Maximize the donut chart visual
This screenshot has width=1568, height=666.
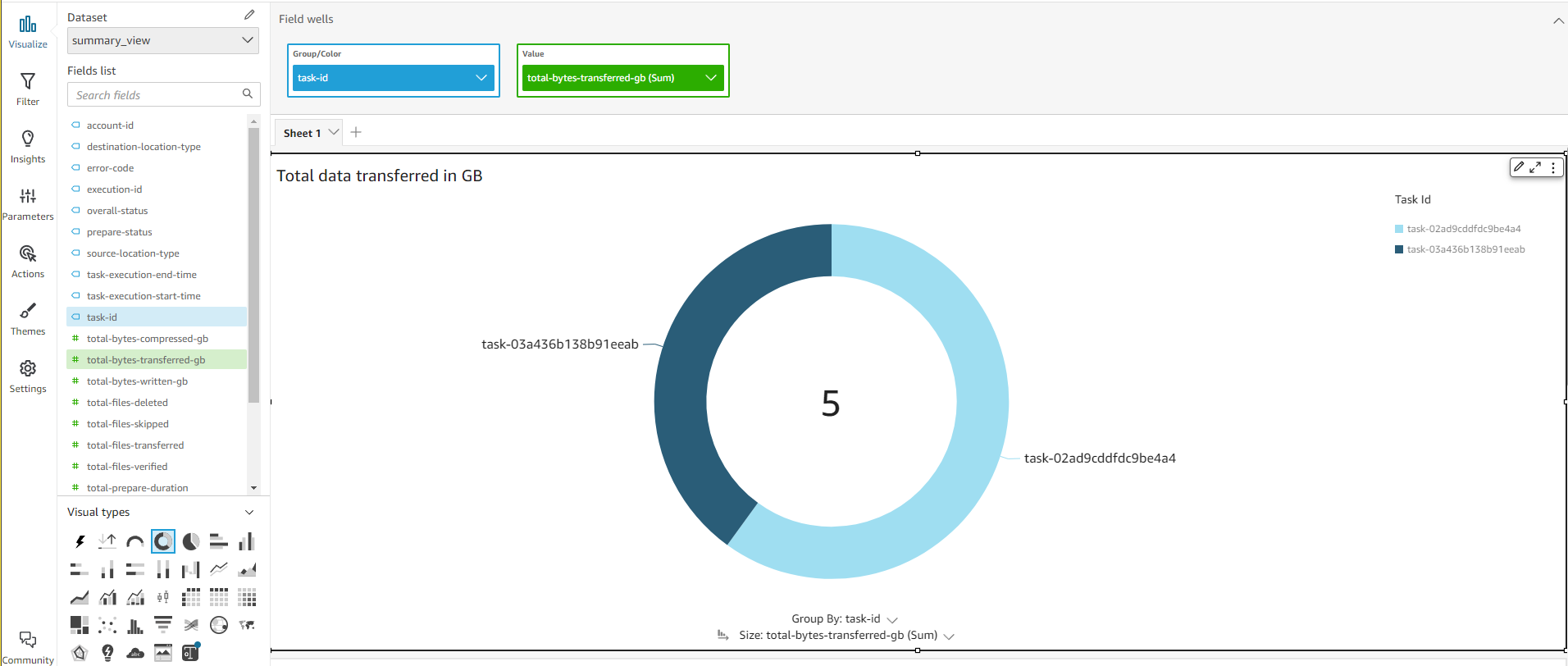pos(1535,166)
